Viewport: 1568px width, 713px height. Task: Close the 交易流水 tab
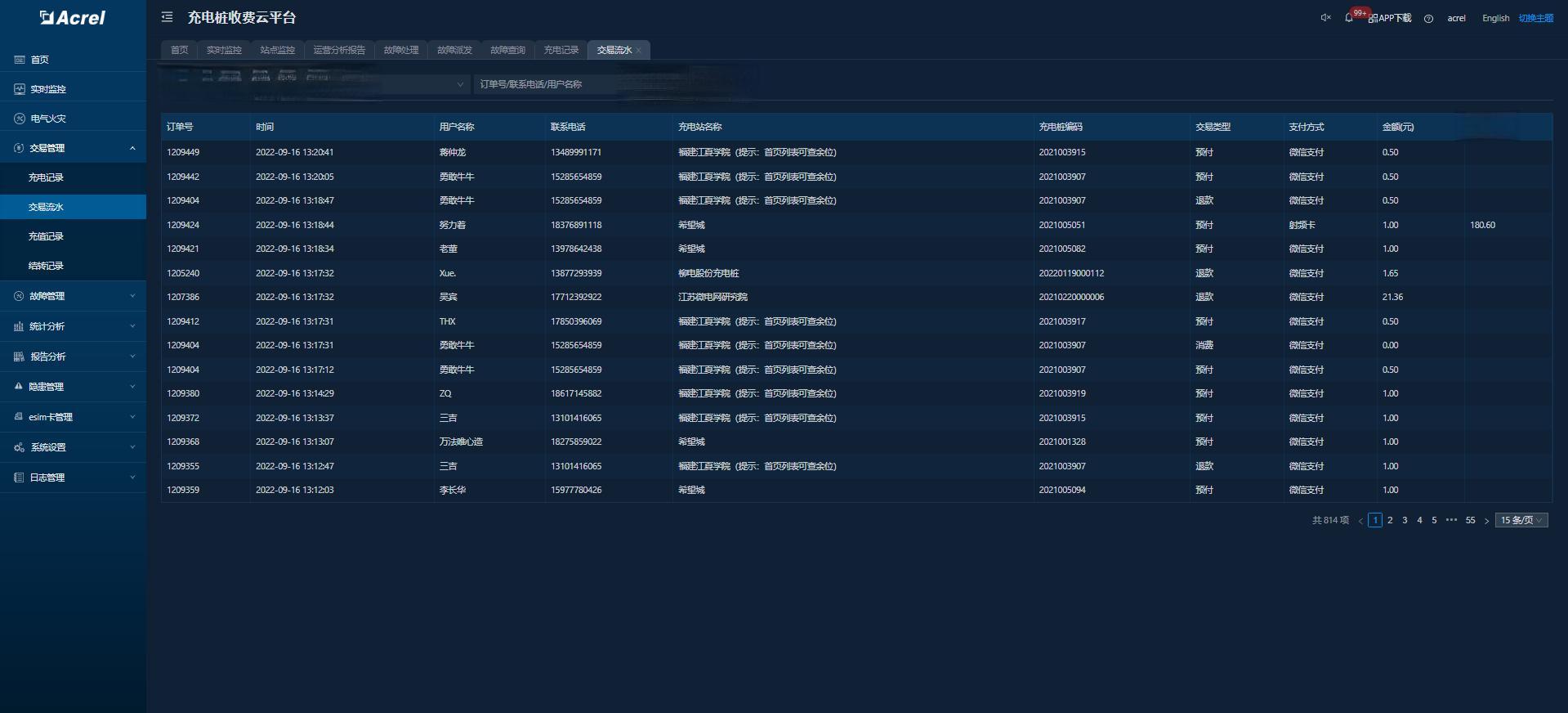coord(638,51)
